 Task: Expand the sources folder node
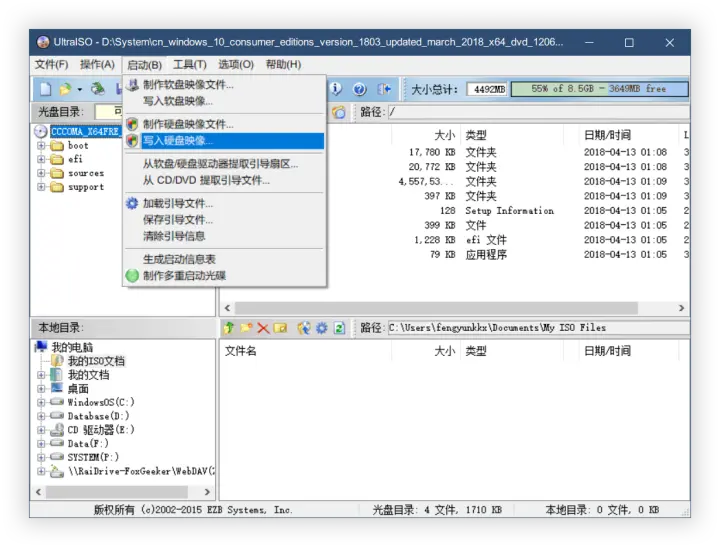coord(41,173)
